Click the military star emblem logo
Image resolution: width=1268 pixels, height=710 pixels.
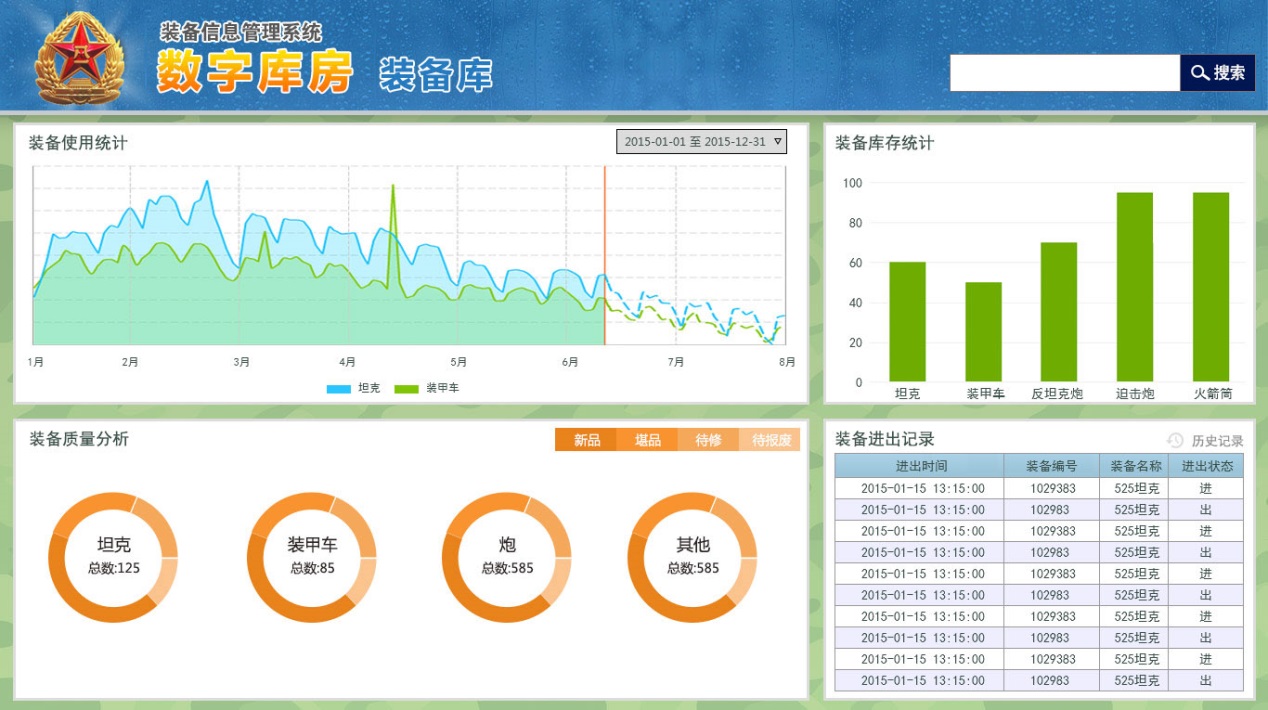pyautogui.click(x=79, y=58)
